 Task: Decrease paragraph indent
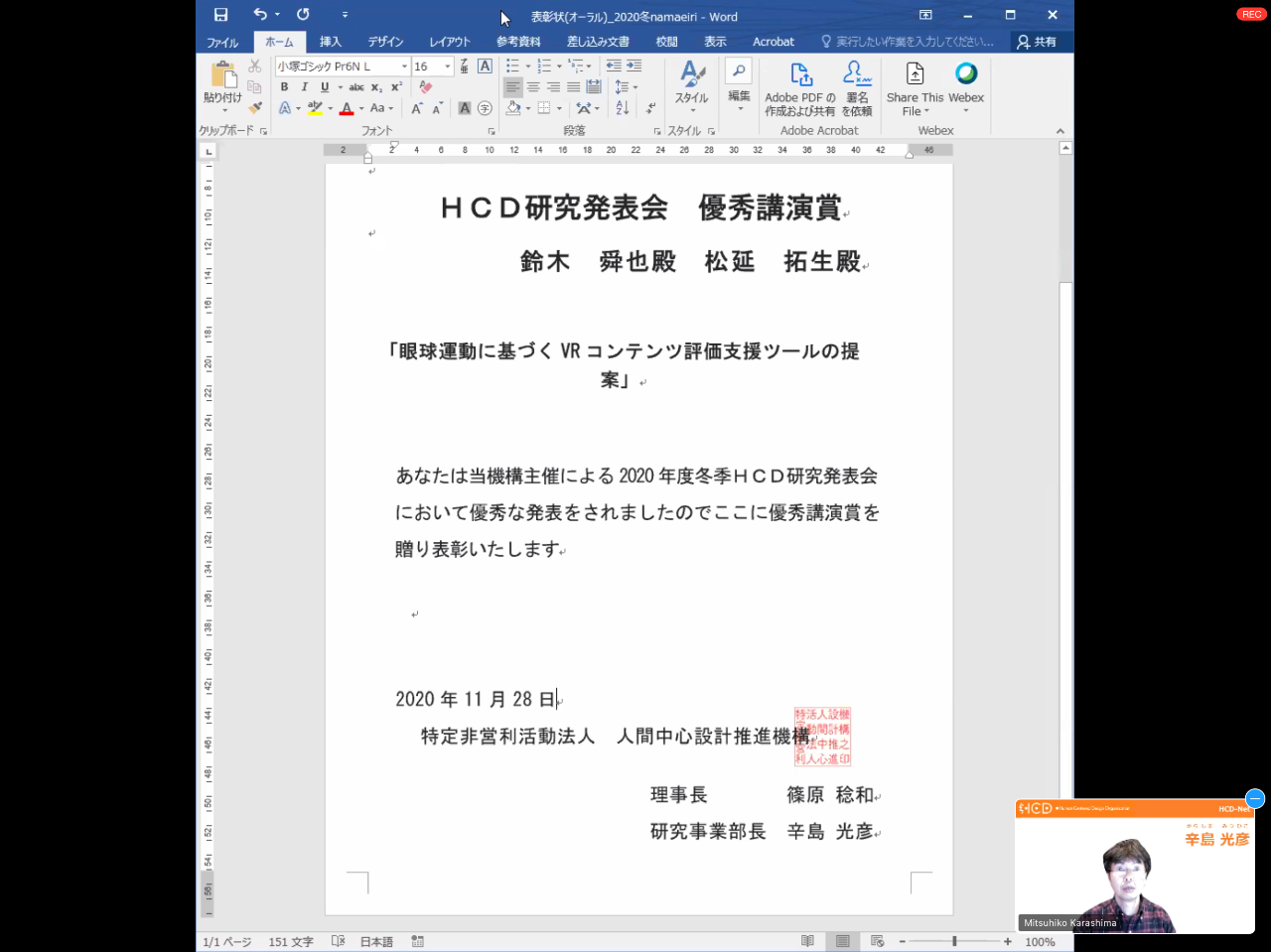[614, 66]
